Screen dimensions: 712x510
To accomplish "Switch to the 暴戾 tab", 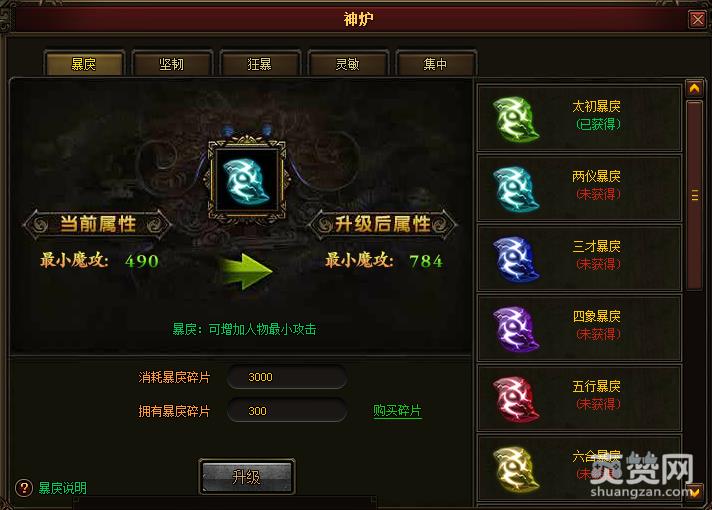I will click(x=84, y=64).
